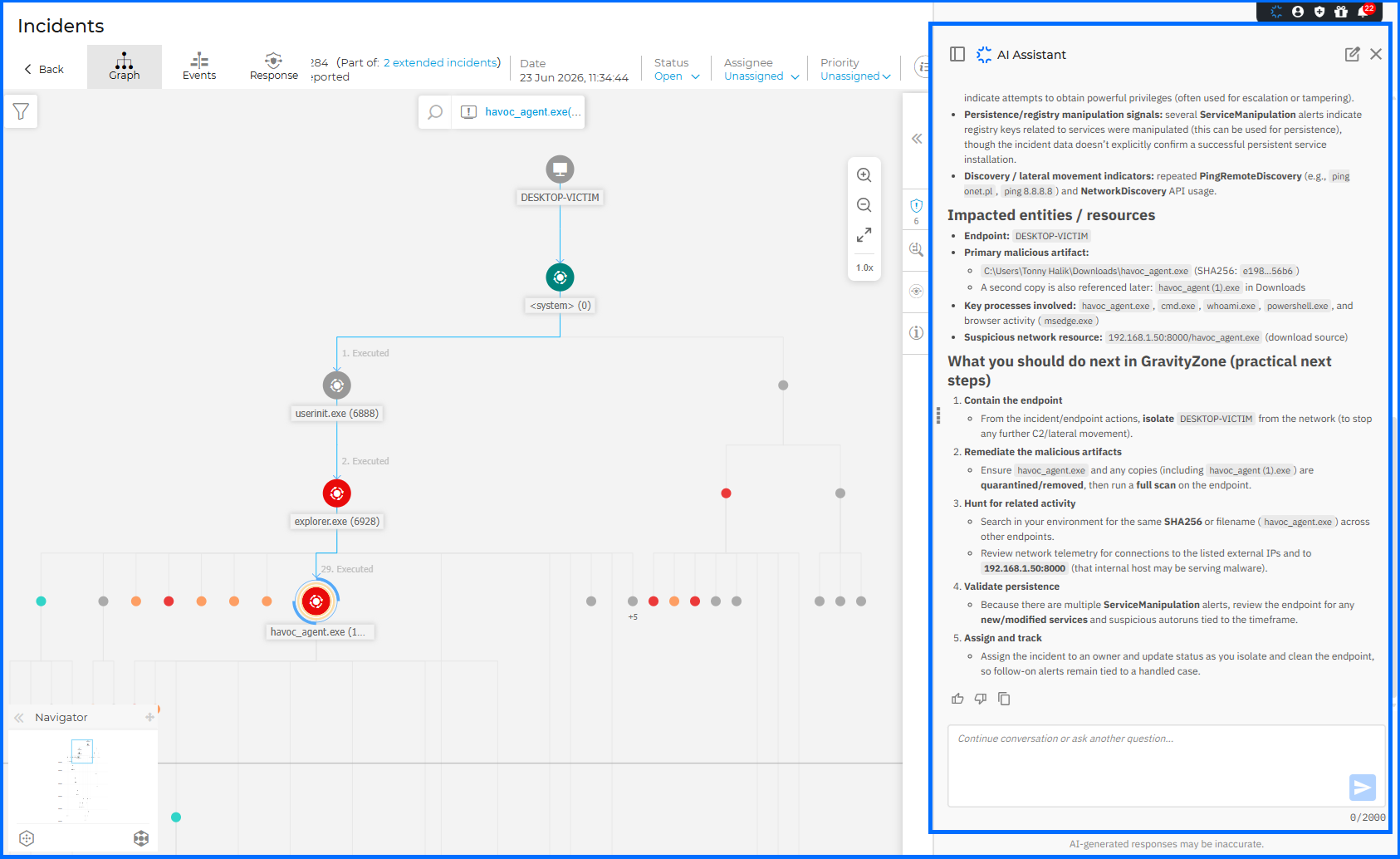
Task: Open the Assignee dropdown set to Unassigned
Action: (x=761, y=76)
